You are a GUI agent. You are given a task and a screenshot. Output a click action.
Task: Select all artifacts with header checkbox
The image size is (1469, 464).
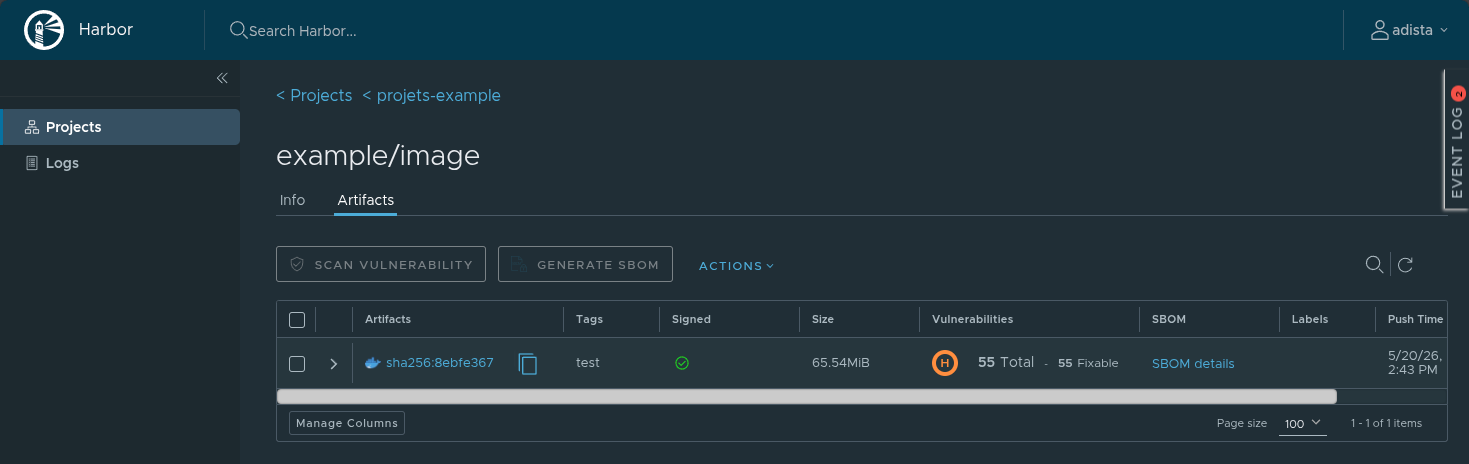pos(296,320)
